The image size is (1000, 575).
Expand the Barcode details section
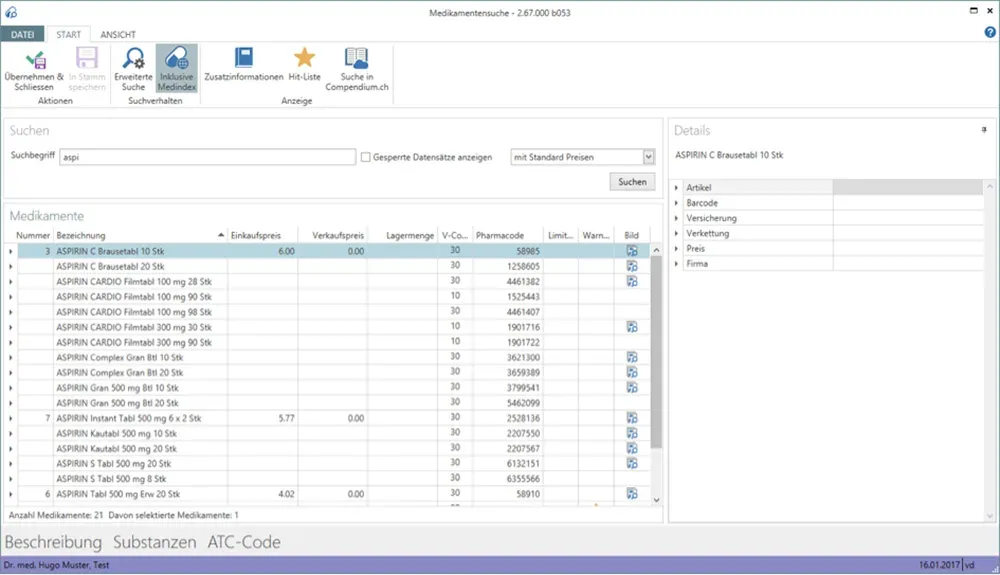[x=676, y=203]
